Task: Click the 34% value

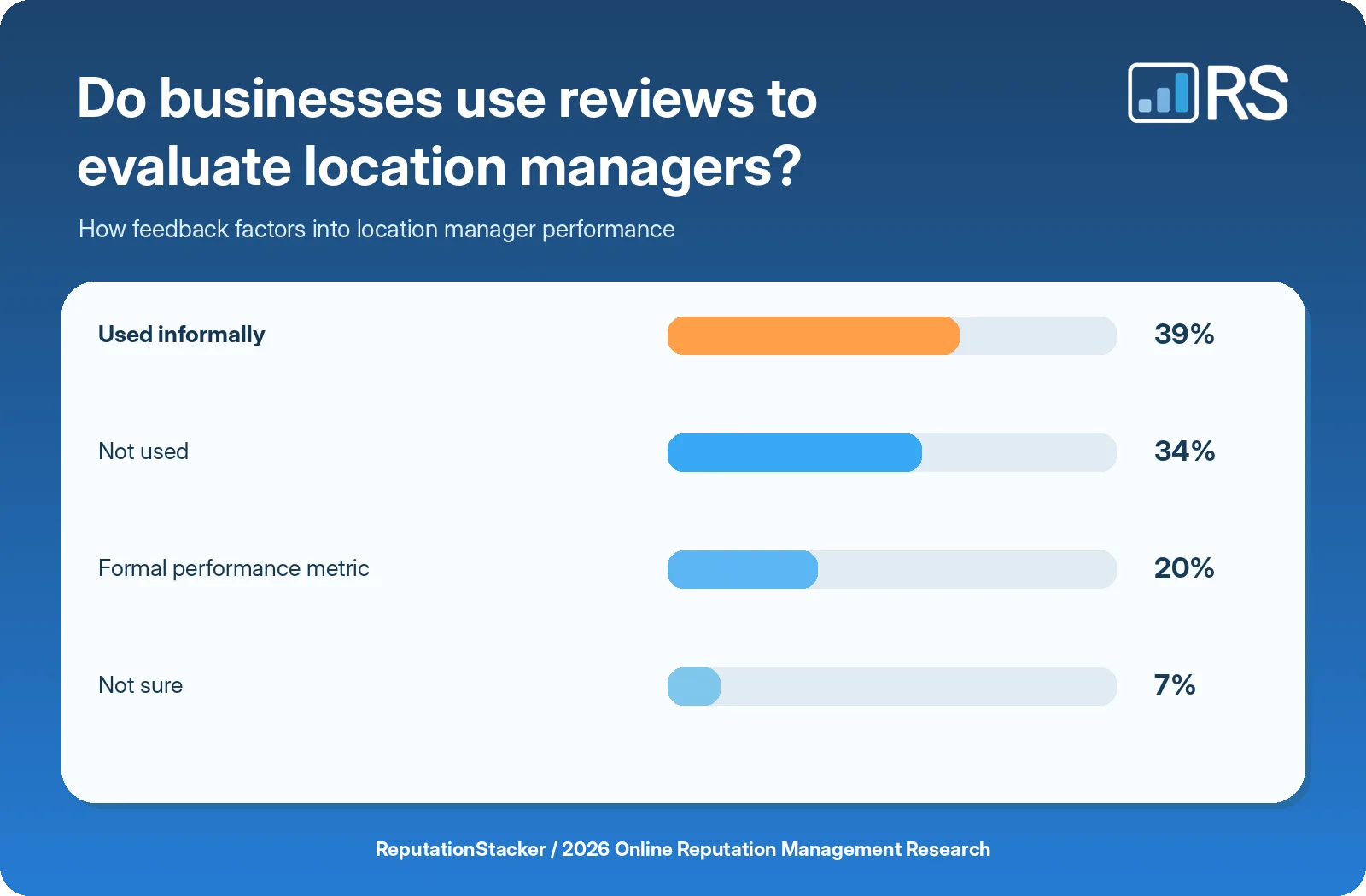Action: [x=1184, y=451]
